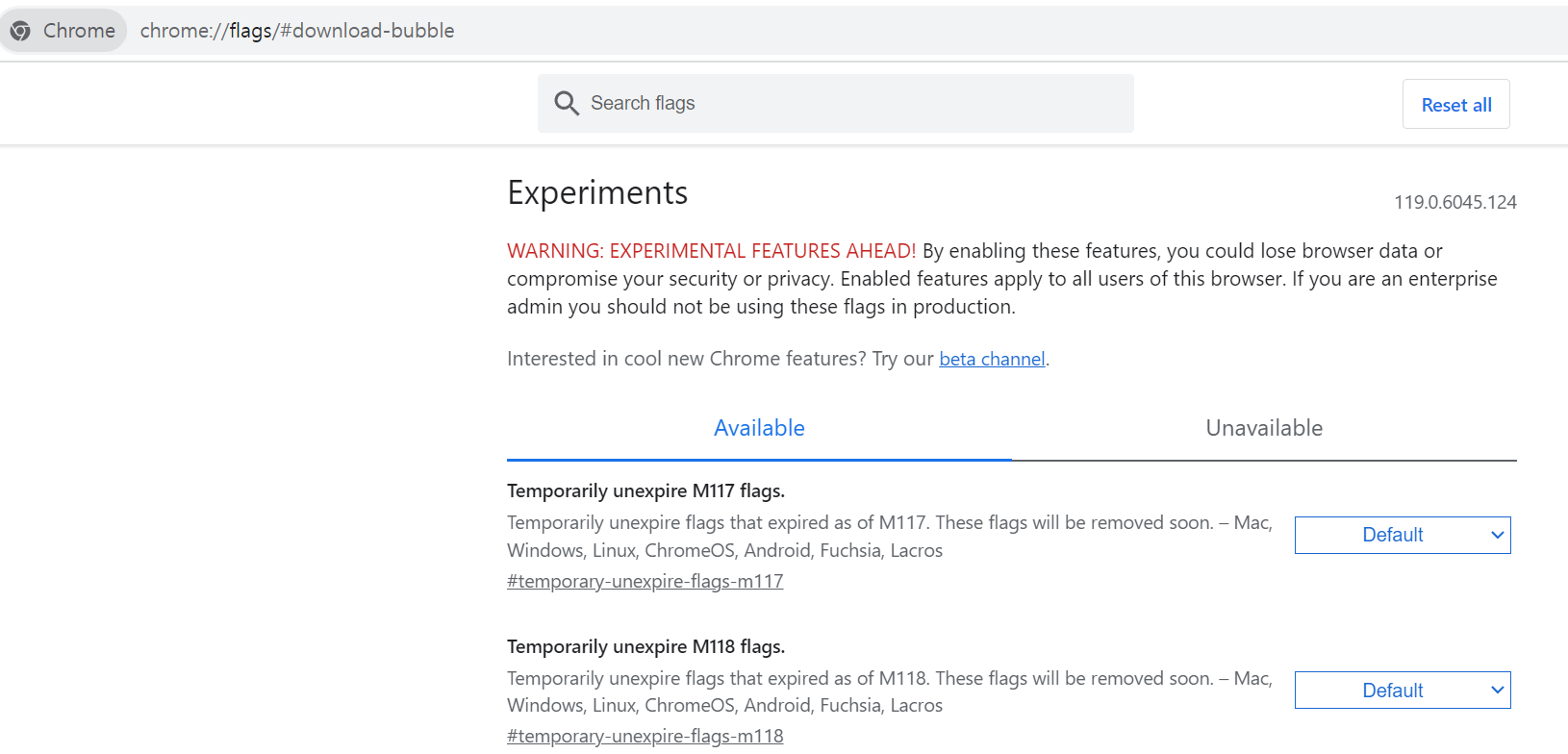Image resolution: width=1568 pixels, height=754 pixels.
Task: Switch to the Available tab
Action: [x=759, y=428]
